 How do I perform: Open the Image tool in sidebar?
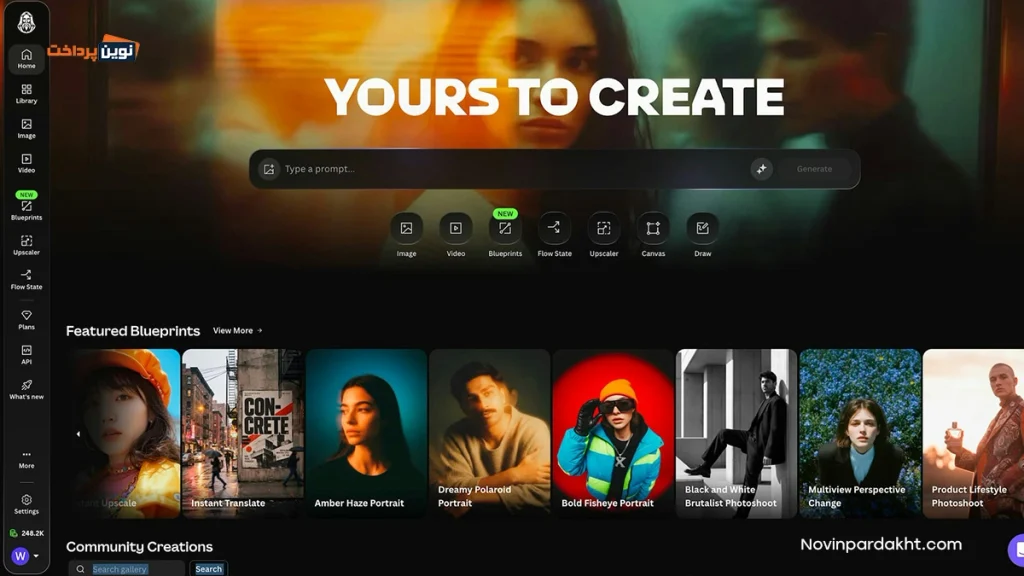[26, 129]
